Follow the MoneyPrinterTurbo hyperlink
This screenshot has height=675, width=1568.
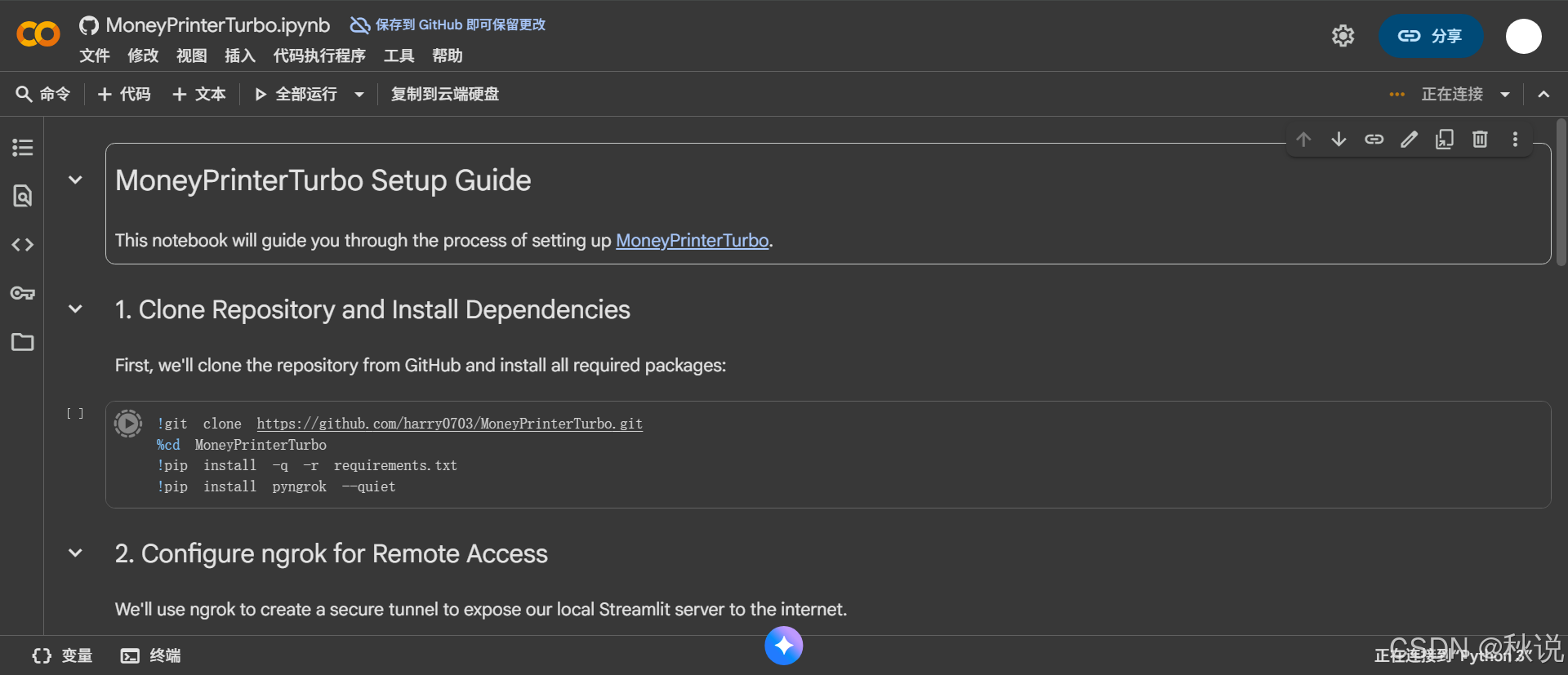tap(693, 240)
